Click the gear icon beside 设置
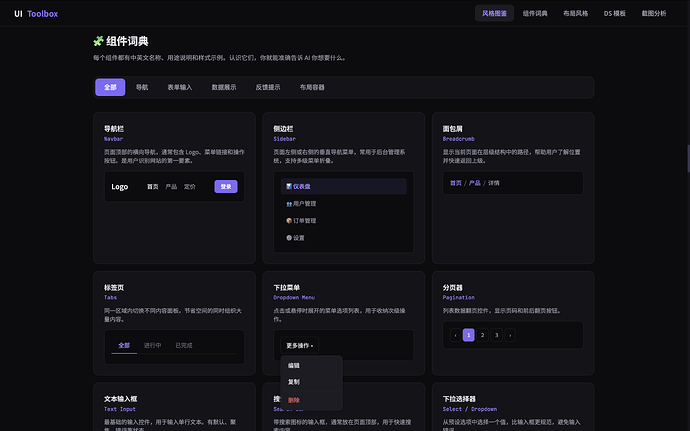 (289, 238)
